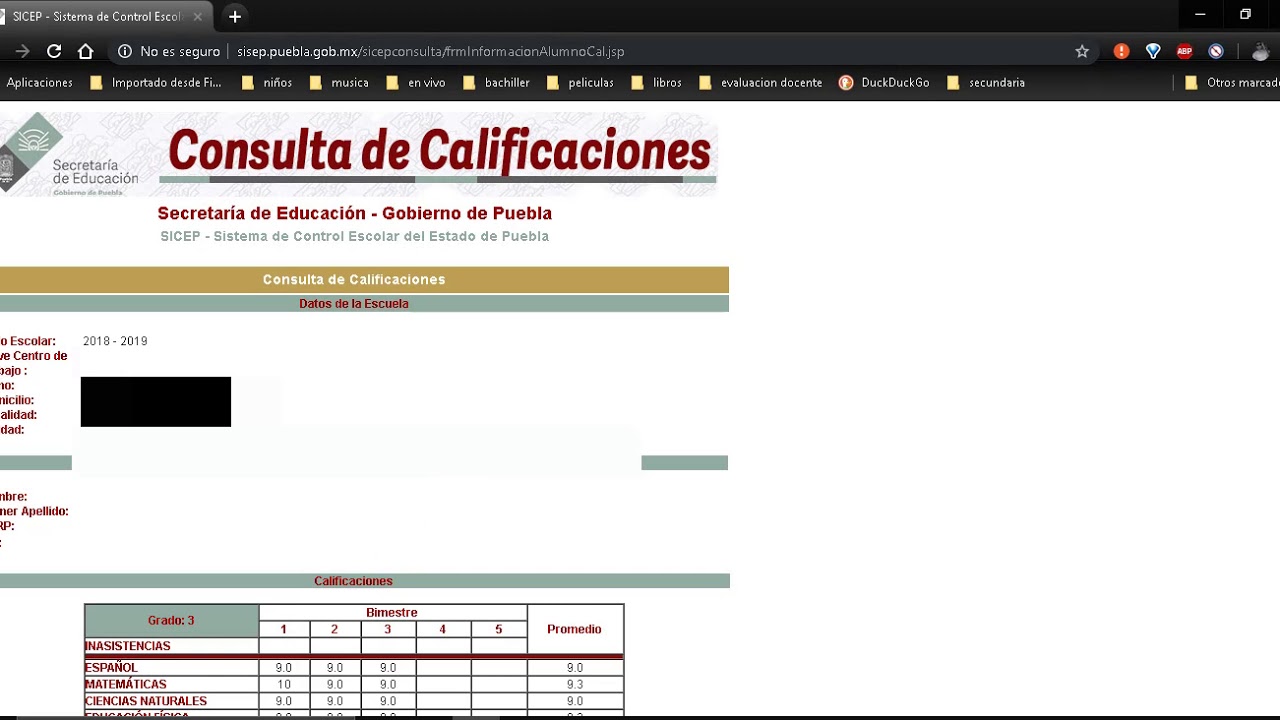Bookmark this page with the star

(1082, 51)
